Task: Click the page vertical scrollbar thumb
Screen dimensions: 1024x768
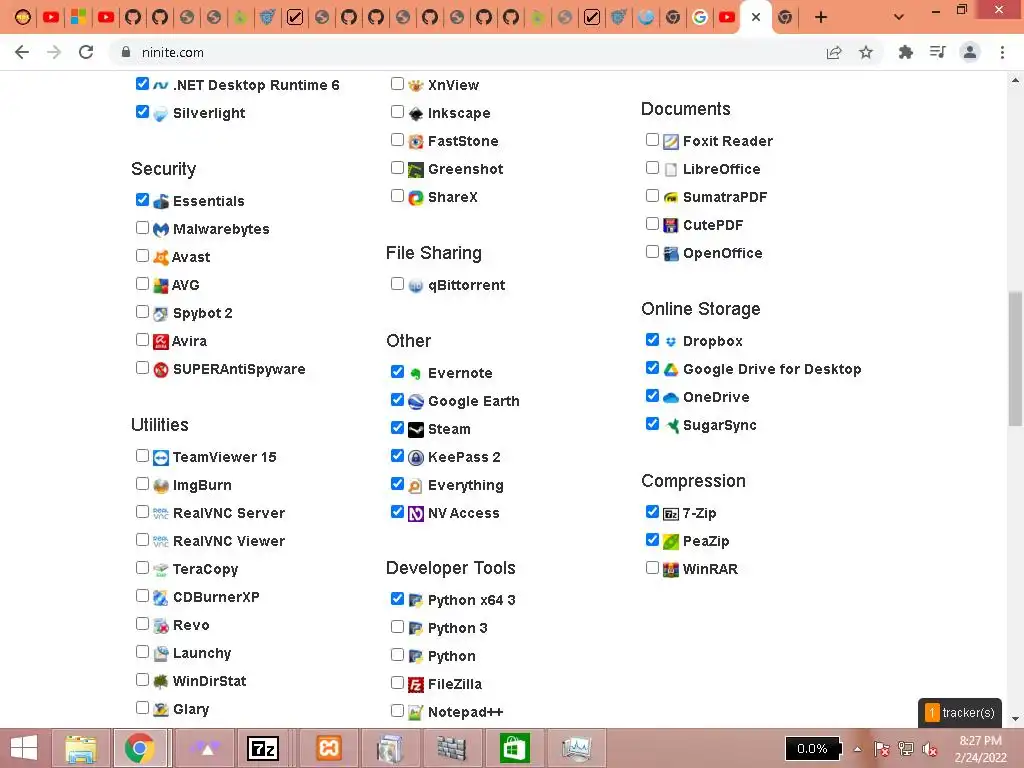Action: (x=1015, y=359)
